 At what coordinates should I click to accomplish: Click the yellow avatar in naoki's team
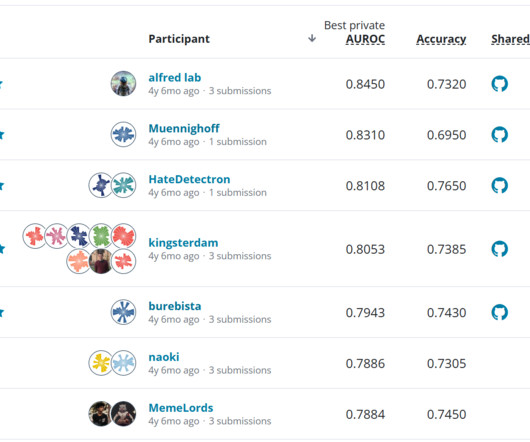101,363
